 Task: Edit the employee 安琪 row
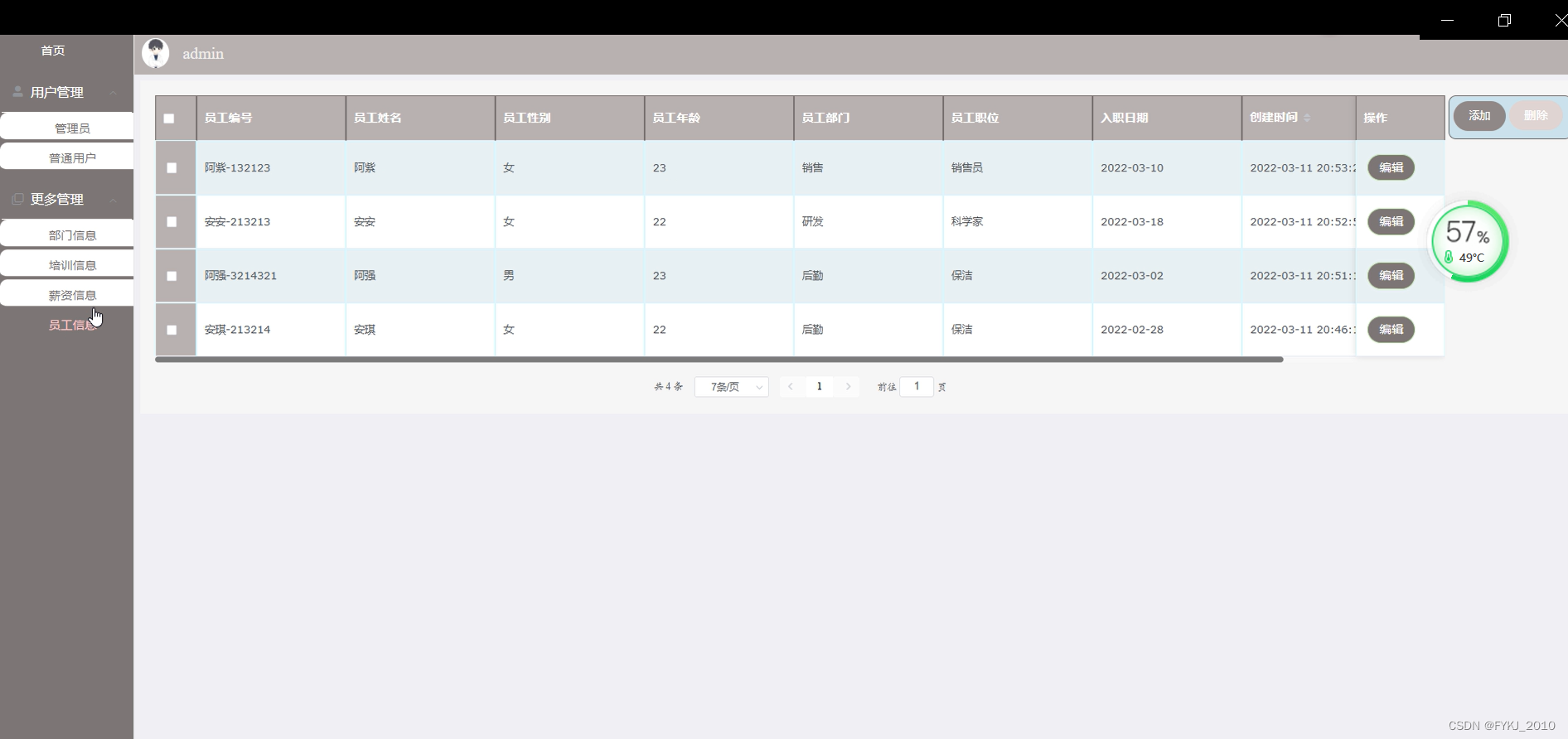(1391, 329)
